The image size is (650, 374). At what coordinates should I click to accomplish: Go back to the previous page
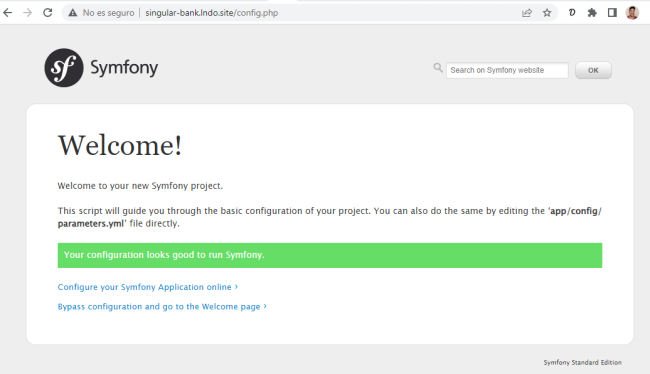[x=7, y=13]
